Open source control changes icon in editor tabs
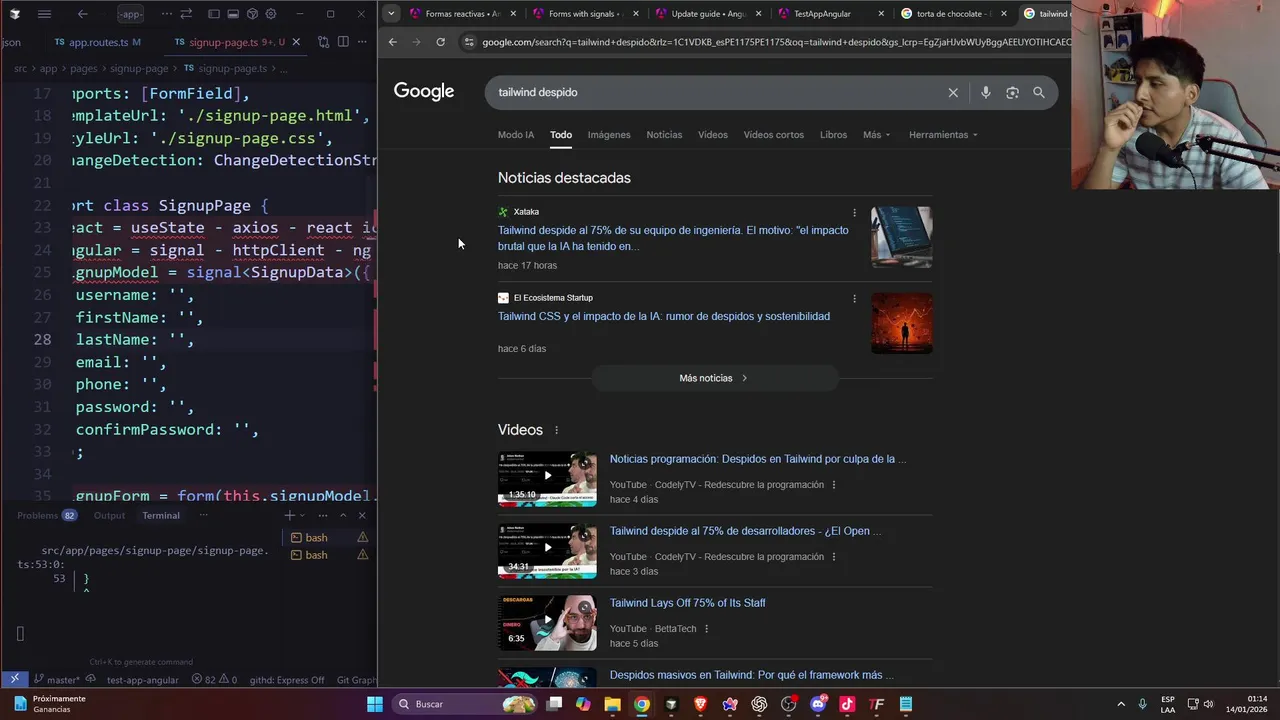The image size is (1280, 720). tap(323, 42)
